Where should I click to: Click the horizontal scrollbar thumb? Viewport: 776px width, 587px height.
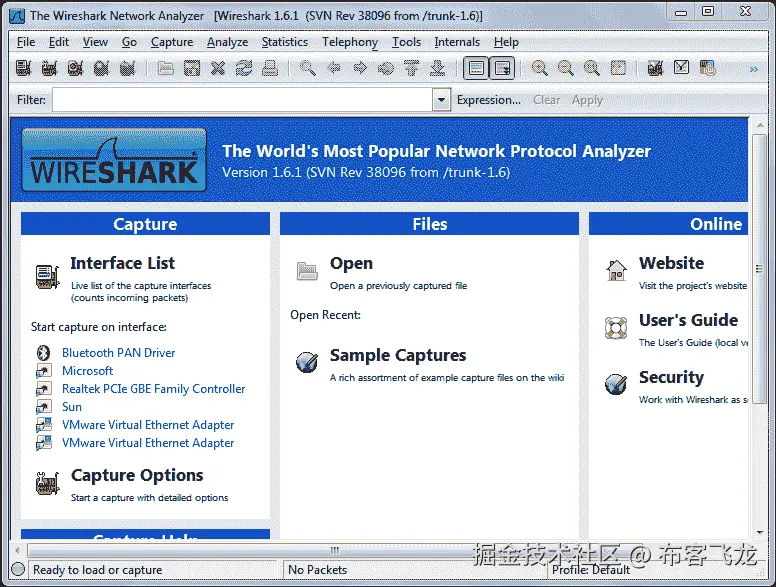335,550
